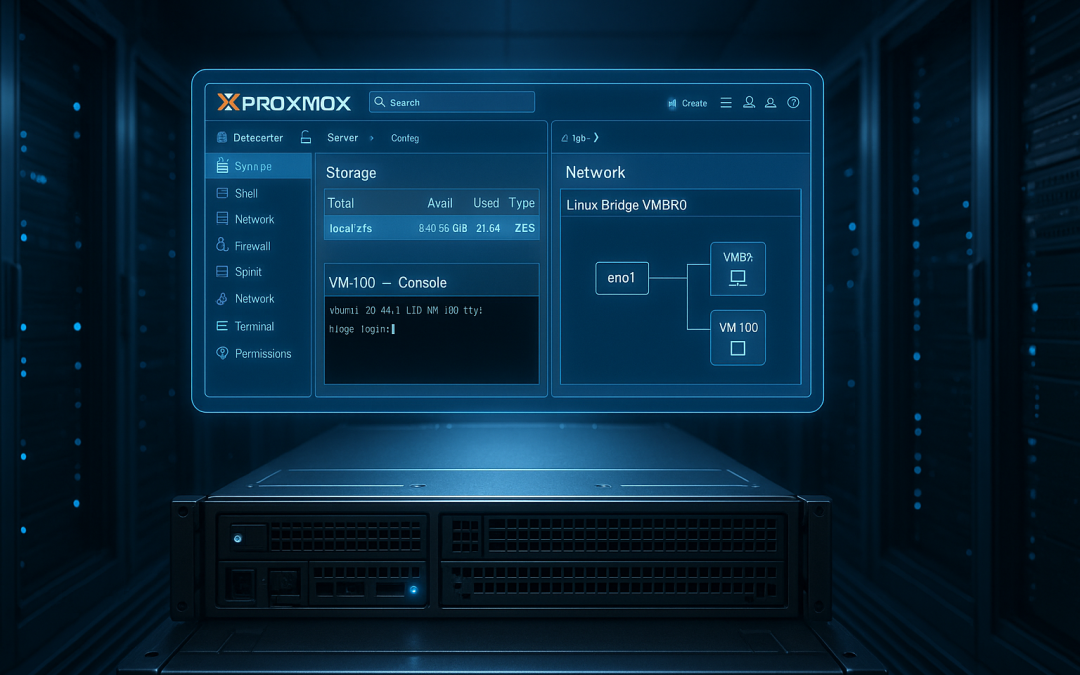Image resolution: width=1080 pixels, height=675 pixels.
Task: Click the Proxmox logo
Action: [x=284, y=103]
